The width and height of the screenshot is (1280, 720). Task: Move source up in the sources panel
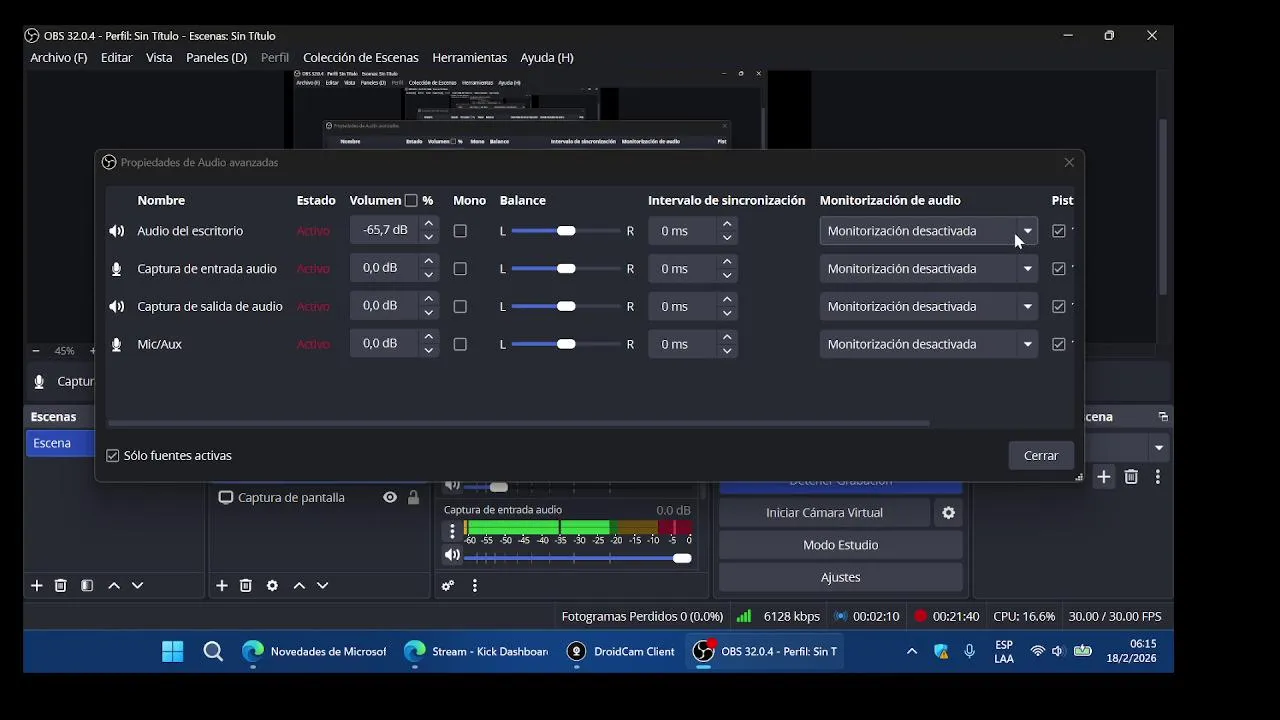pos(299,586)
